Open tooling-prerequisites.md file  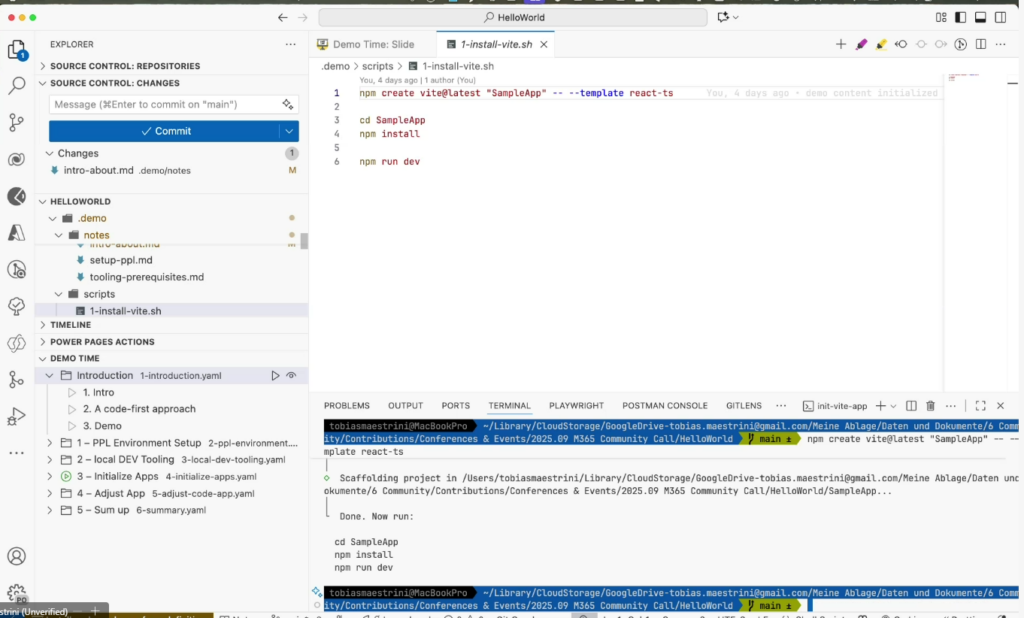(146, 277)
